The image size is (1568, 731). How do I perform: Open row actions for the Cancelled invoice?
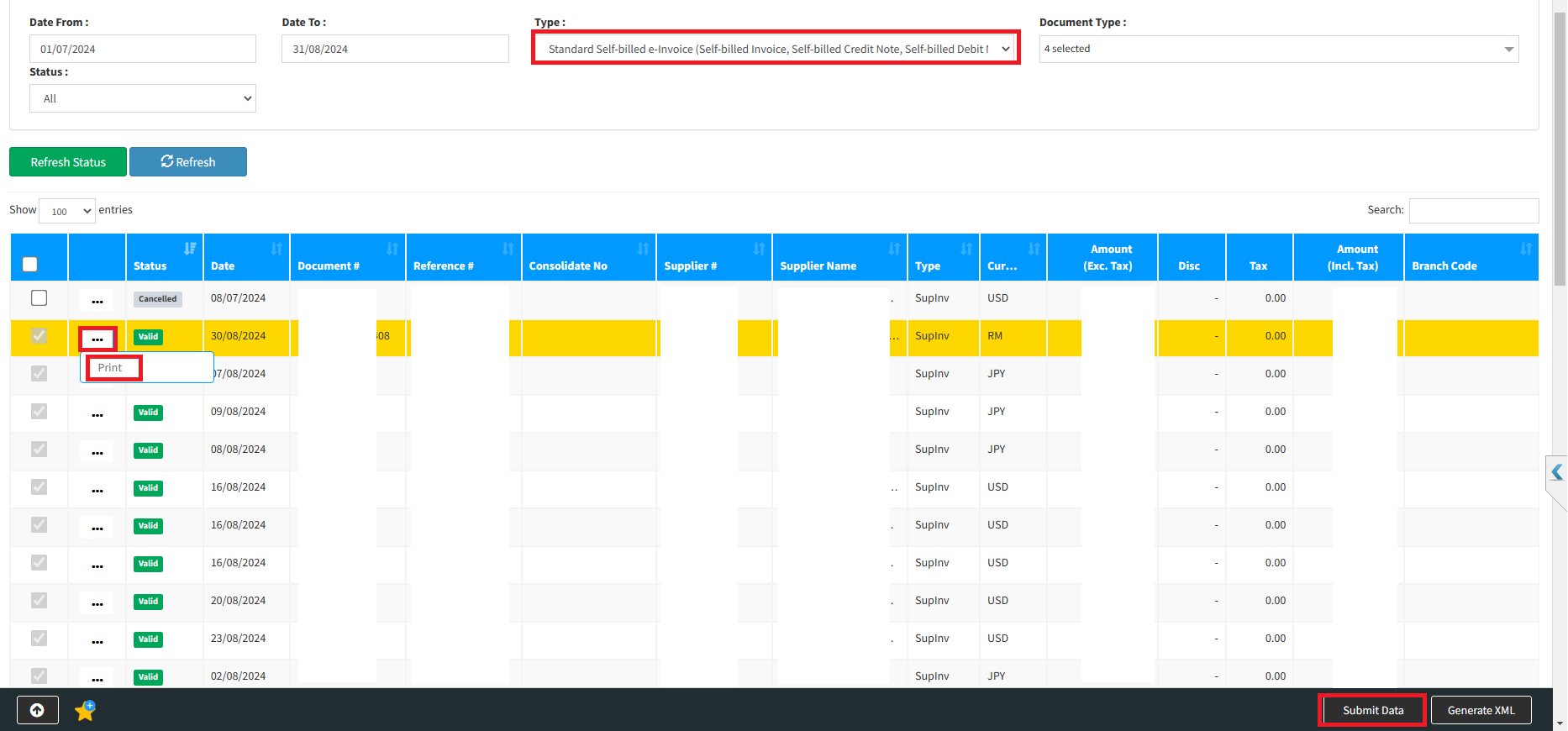(97, 300)
